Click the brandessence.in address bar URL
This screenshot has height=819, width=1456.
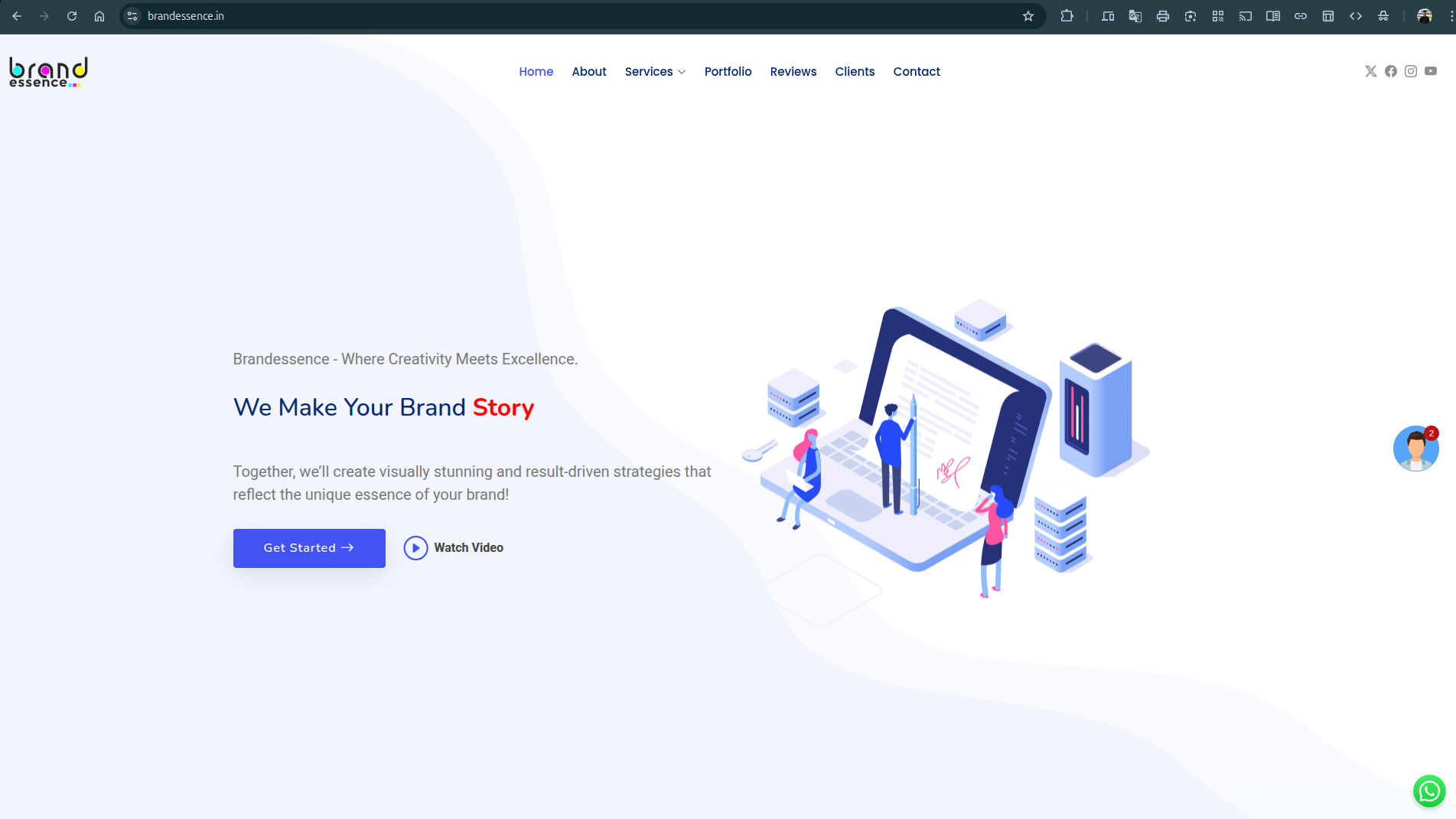pyautogui.click(x=186, y=16)
